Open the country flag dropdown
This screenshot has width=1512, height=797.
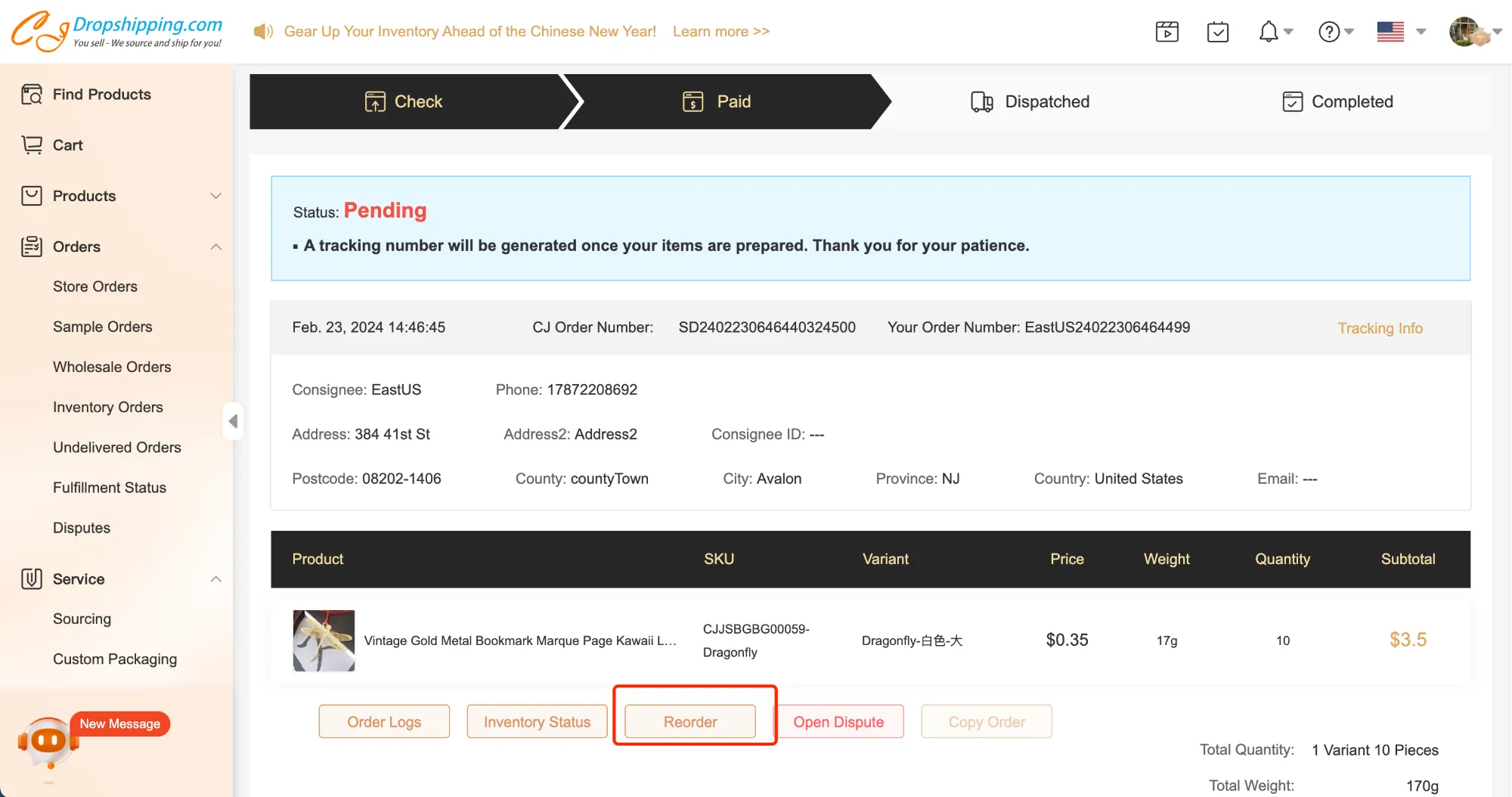(x=1400, y=32)
